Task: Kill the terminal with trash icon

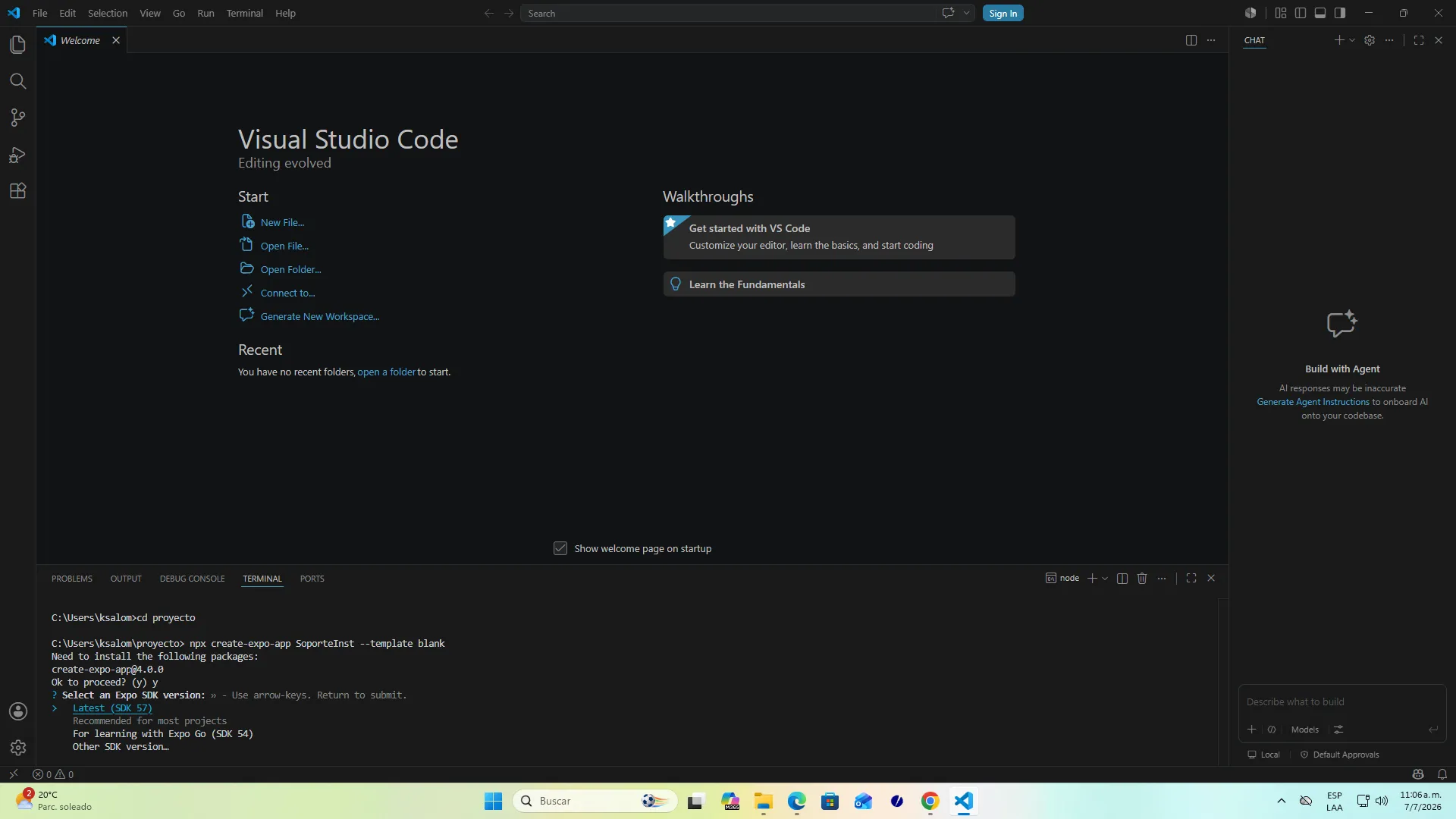Action: 1142,579
